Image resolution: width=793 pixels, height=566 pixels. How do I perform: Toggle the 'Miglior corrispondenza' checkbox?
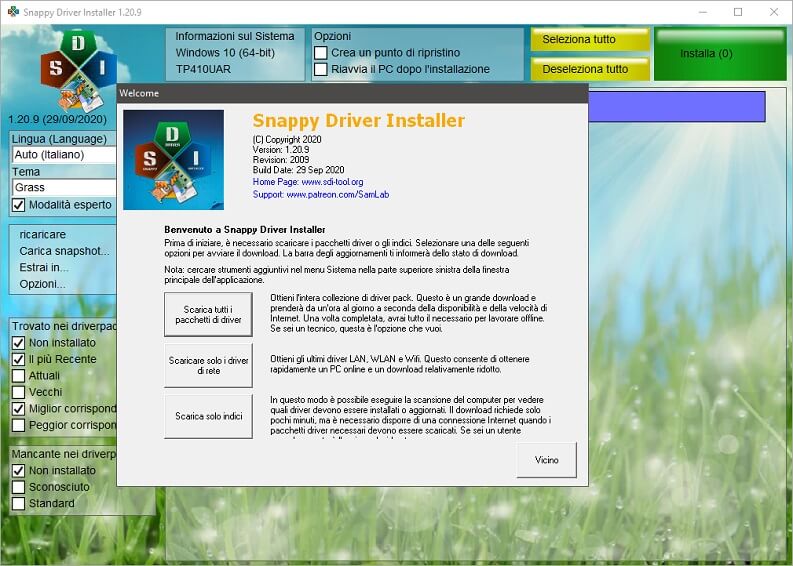tap(19, 409)
